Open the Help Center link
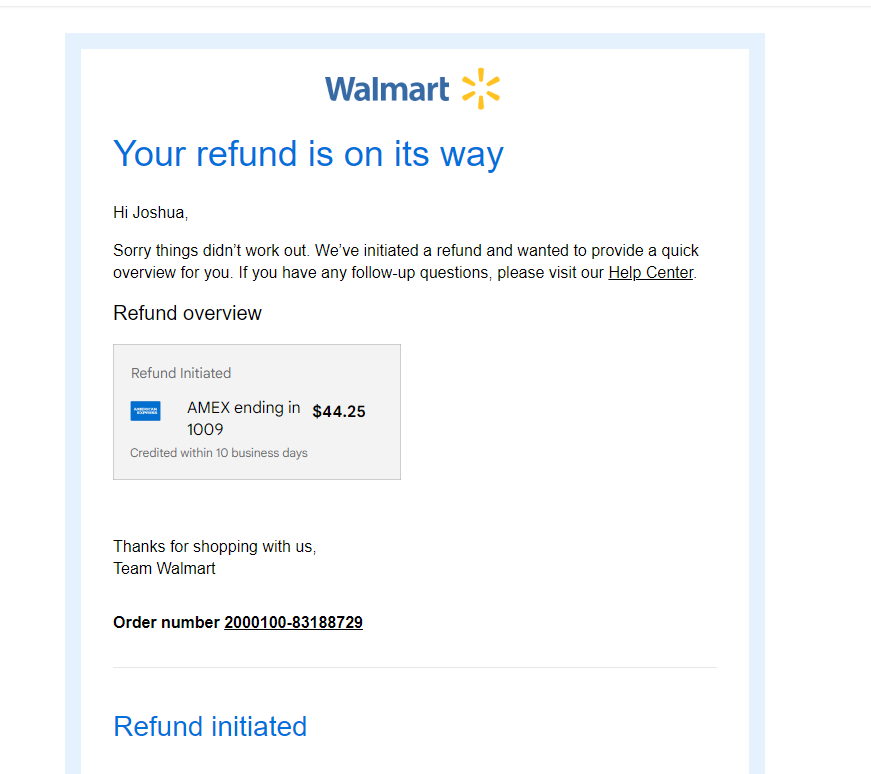The image size is (871, 774). click(650, 273)
